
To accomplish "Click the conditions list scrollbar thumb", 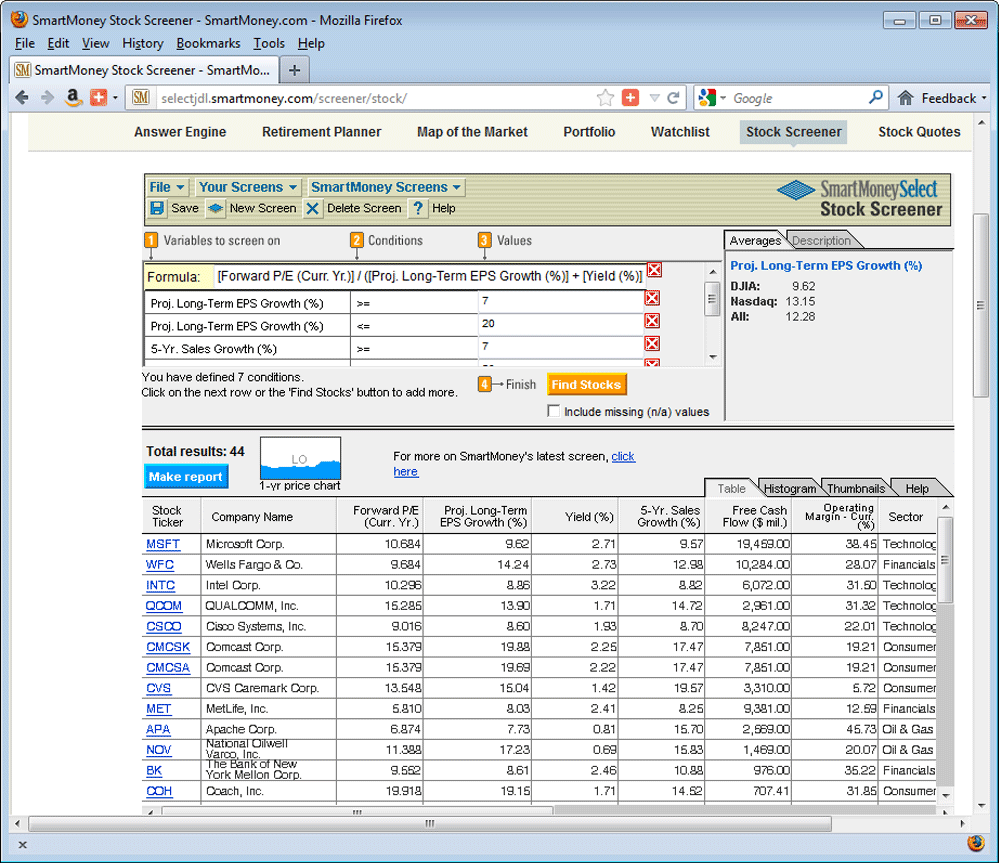I will [712, 299].
